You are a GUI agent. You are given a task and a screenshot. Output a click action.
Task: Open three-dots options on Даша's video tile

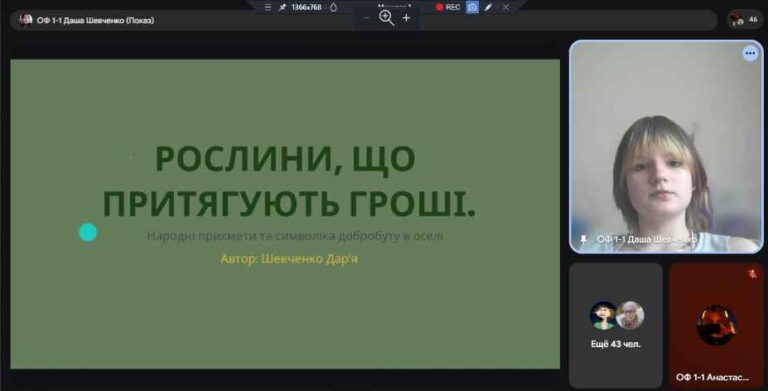click(750, 53)
